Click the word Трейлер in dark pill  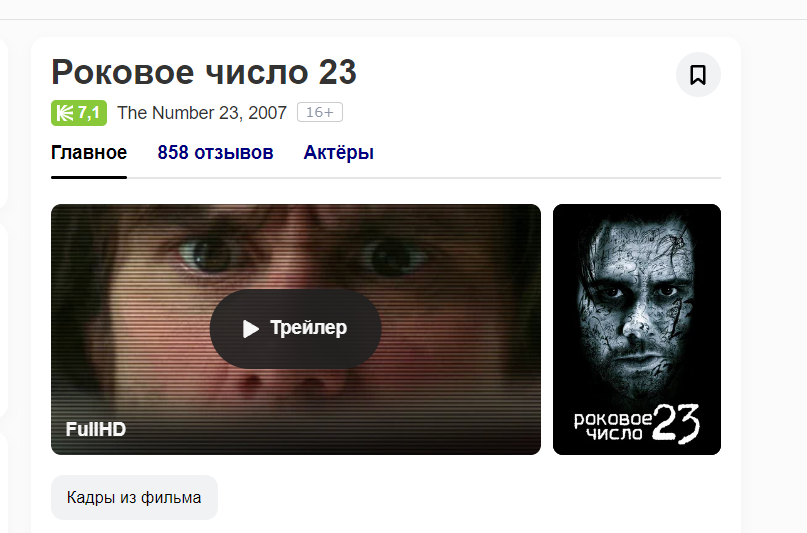point(308,328)
